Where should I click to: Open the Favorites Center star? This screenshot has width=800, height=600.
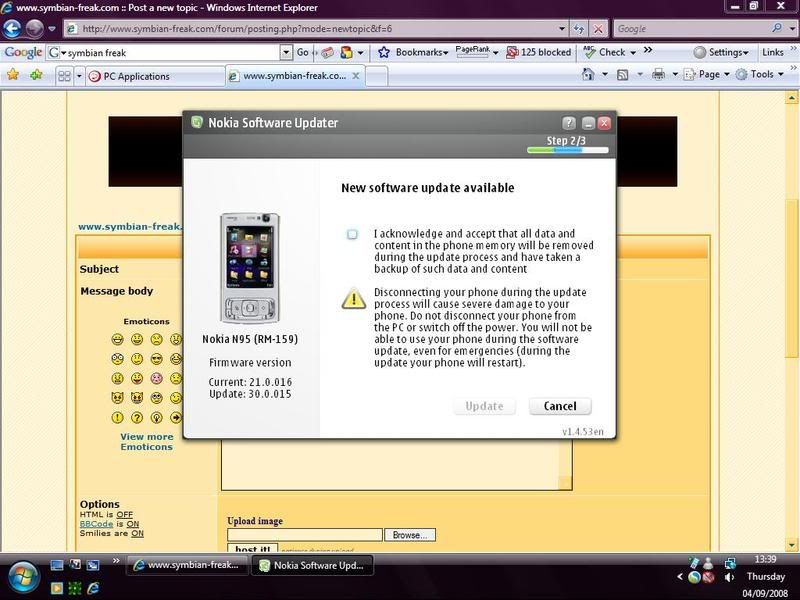point(13,75)
